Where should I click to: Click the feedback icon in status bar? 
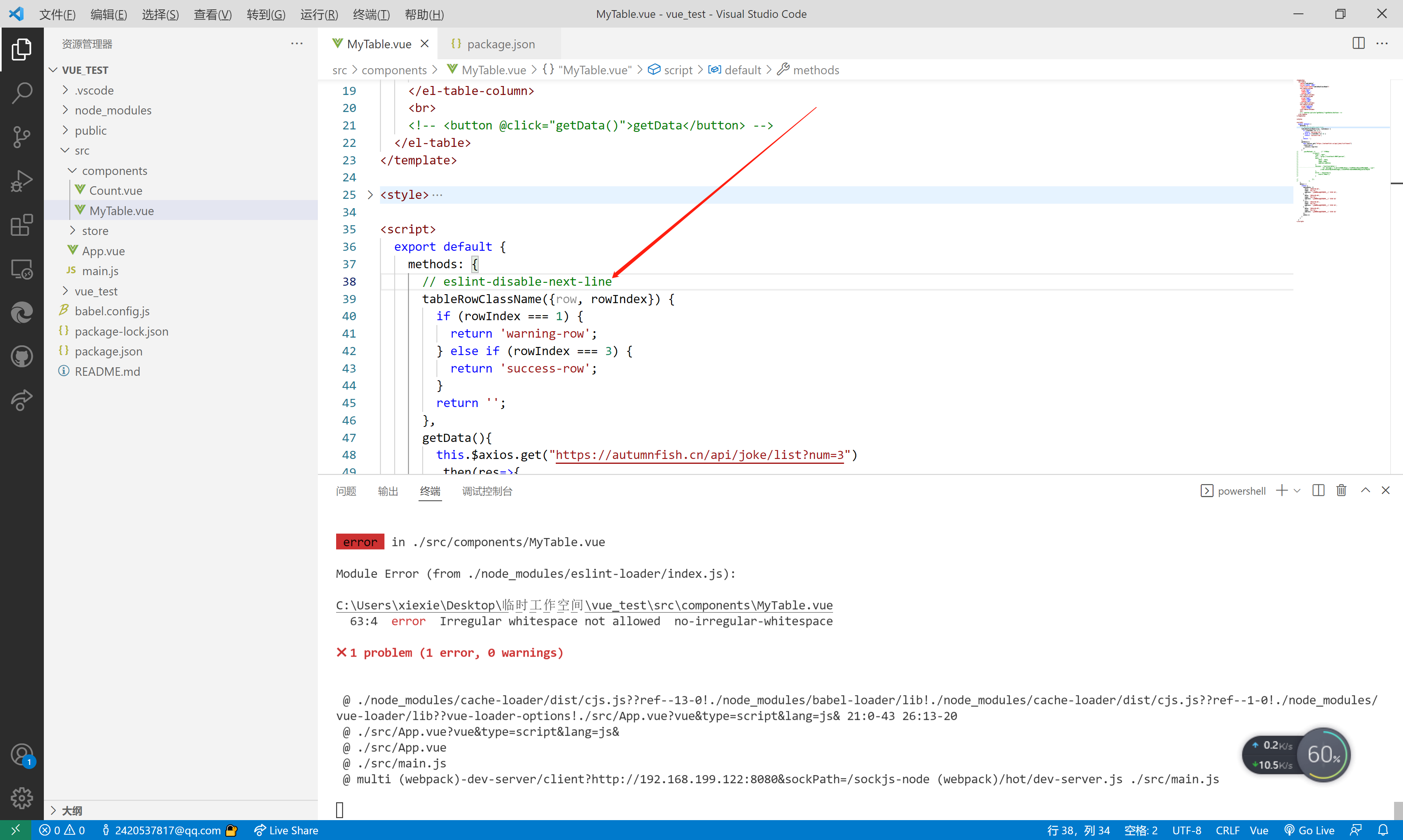[1356, 830]
